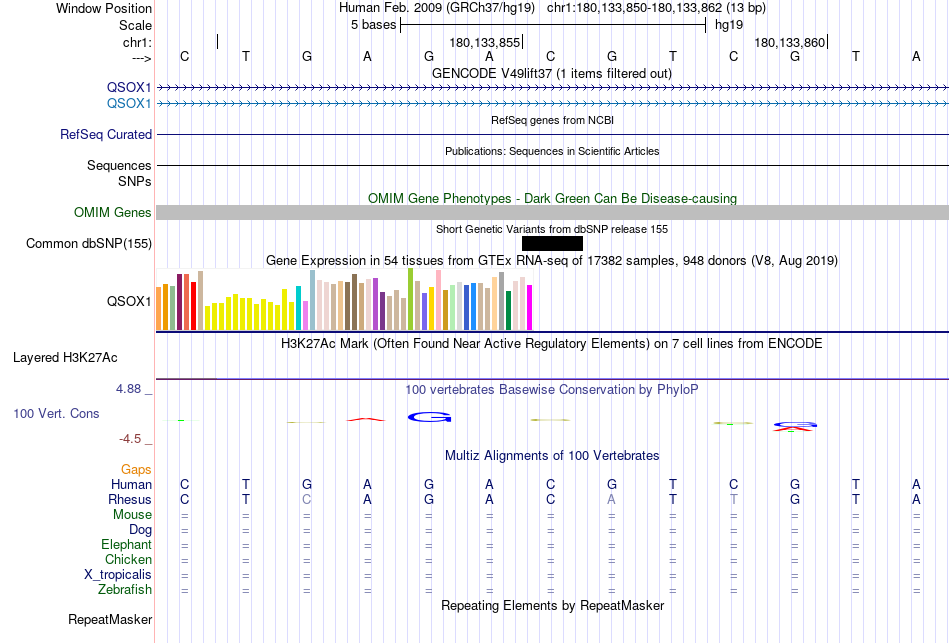Click Multiz Alignments of 100 Vertebrates title
Viewport: 950px width, 643px height.
552,455
